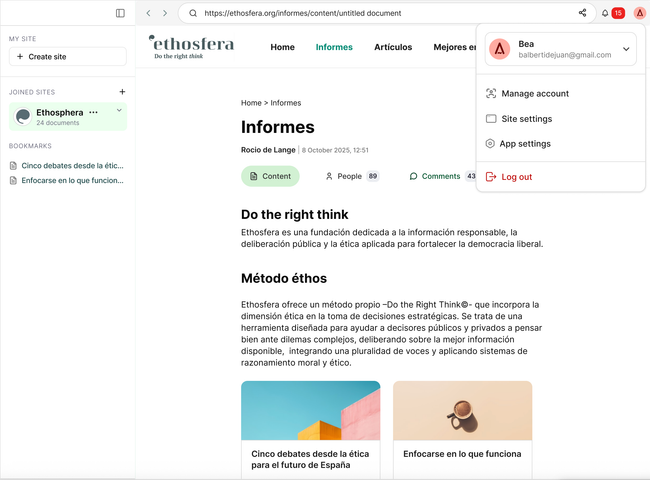Go forward with the right arrow

tap(164, 13)
